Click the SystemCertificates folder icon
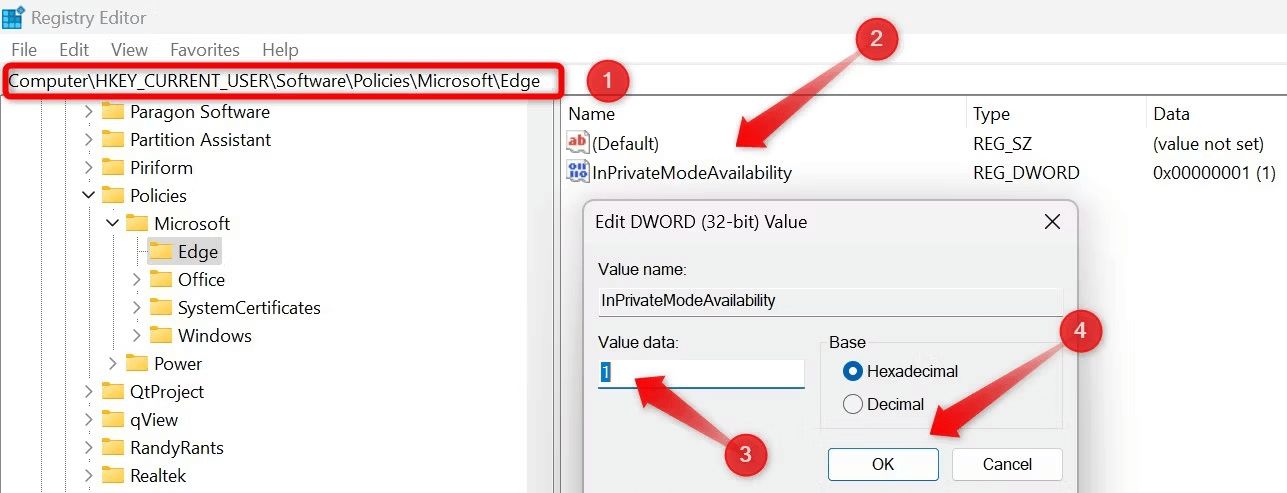This screenshot has width=1287, height=493. tap(161, 307)
